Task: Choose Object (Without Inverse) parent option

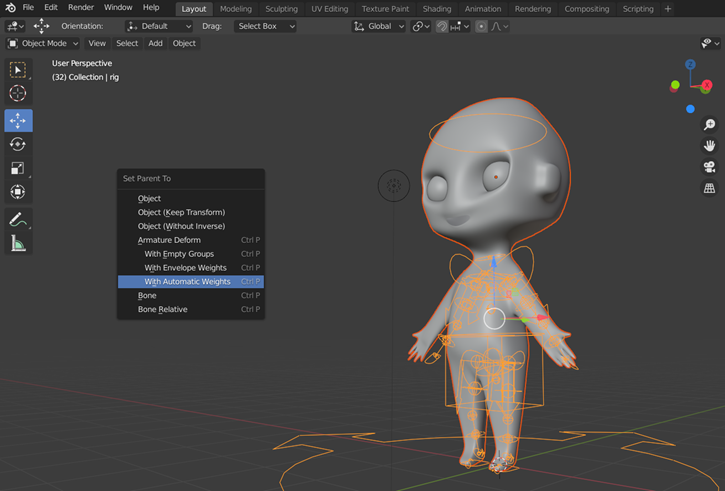Action: click(x=191, y=226)
